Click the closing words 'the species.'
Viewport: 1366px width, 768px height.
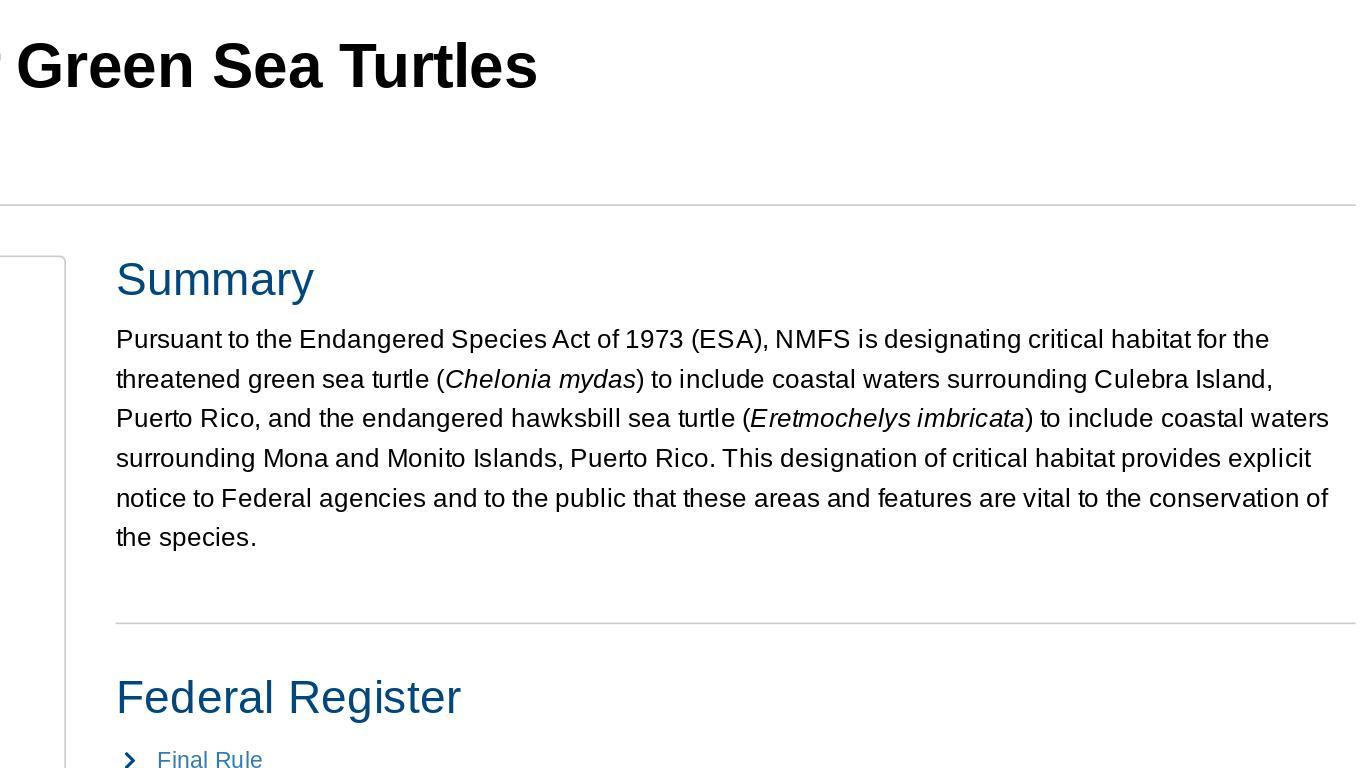coord(186,538)
